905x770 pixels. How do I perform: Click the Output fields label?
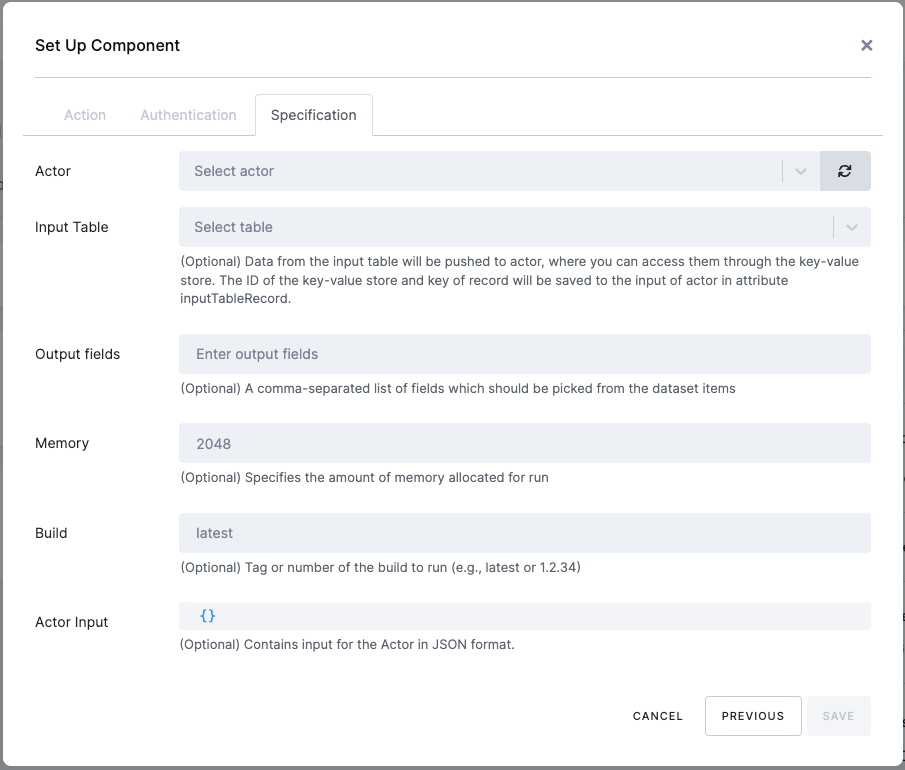coord(77,355)
